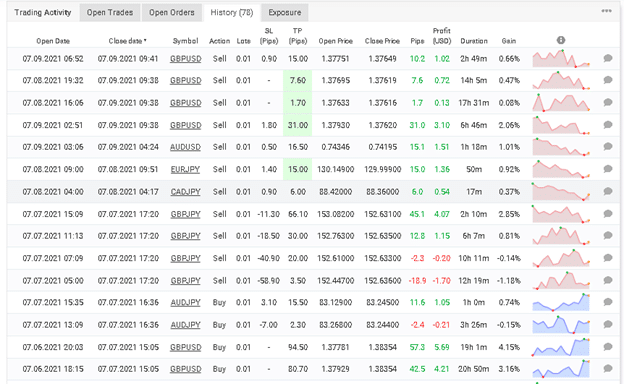
Task: Sort by Close Price column header
Action: (382, 41)
